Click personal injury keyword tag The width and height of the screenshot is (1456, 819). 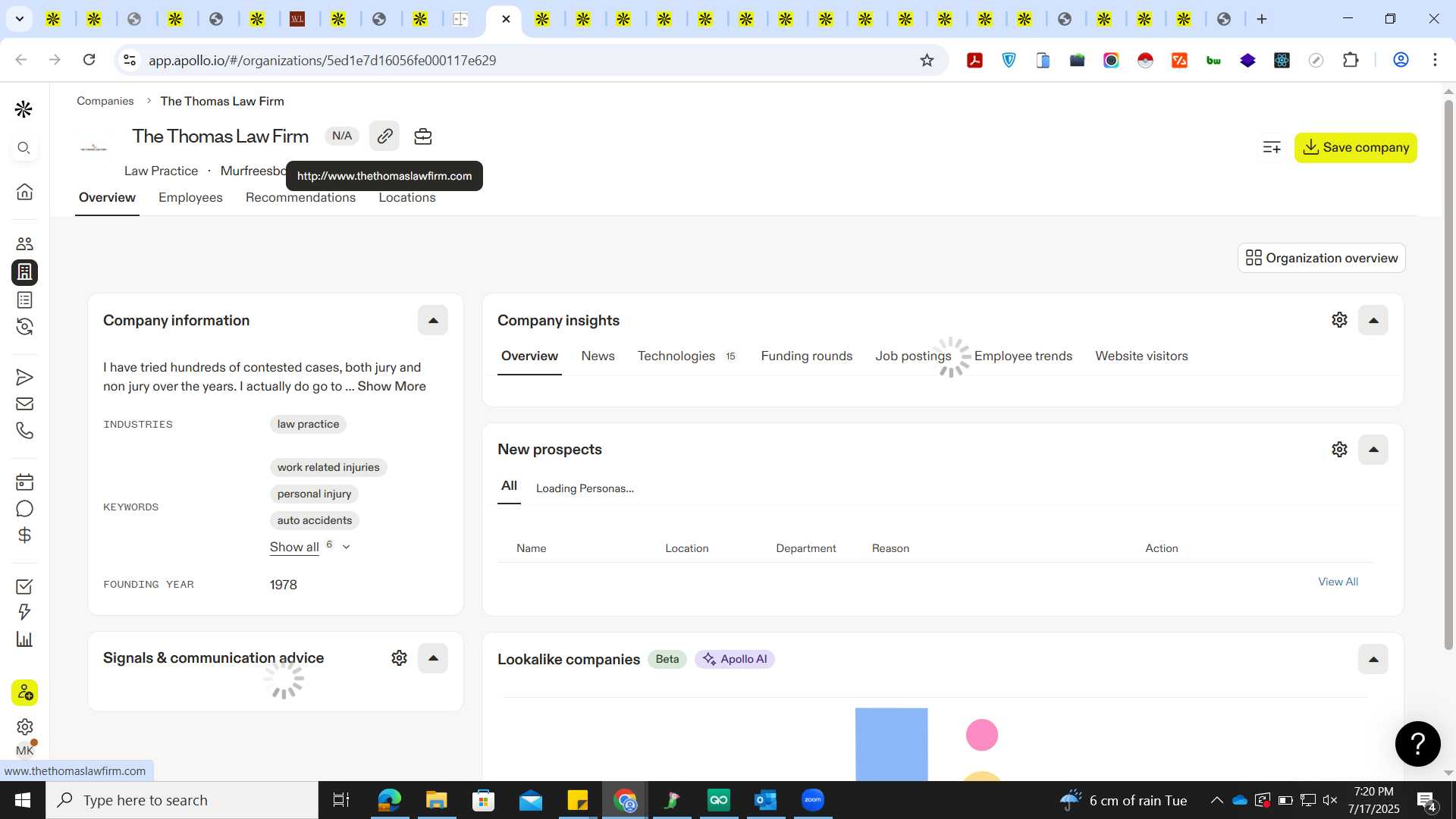coord(314,494)
